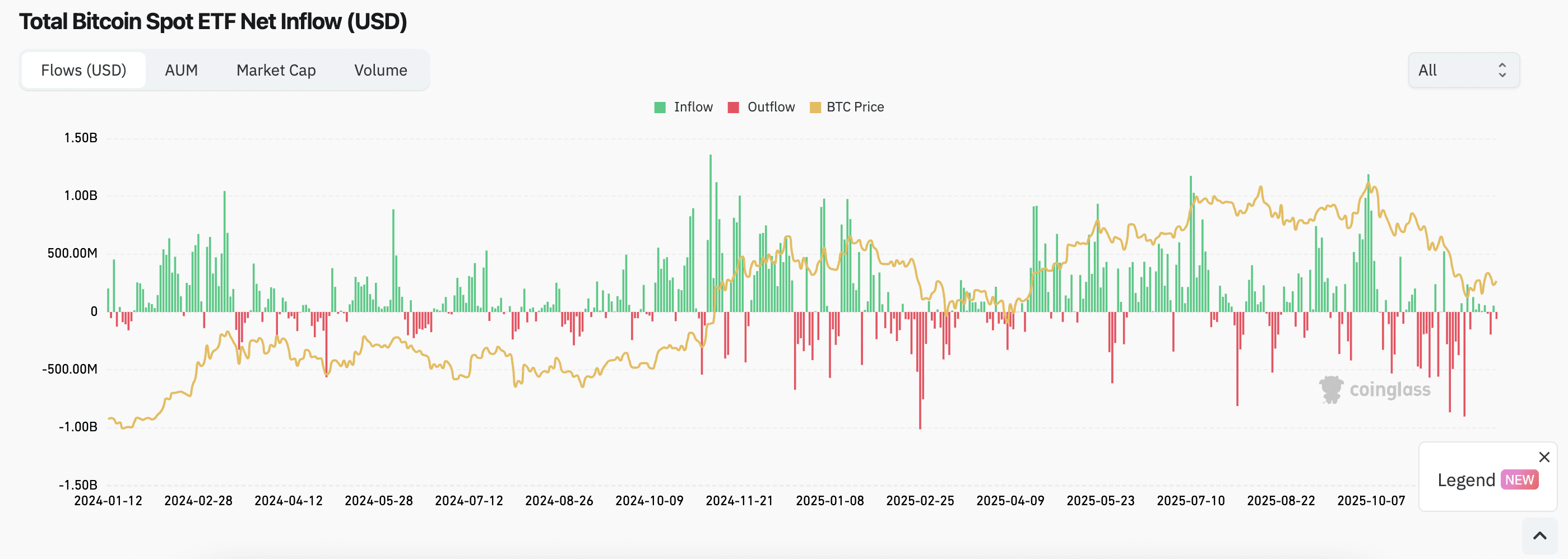Switch to the Flows (USD) tab

click(x=83, y=70)
